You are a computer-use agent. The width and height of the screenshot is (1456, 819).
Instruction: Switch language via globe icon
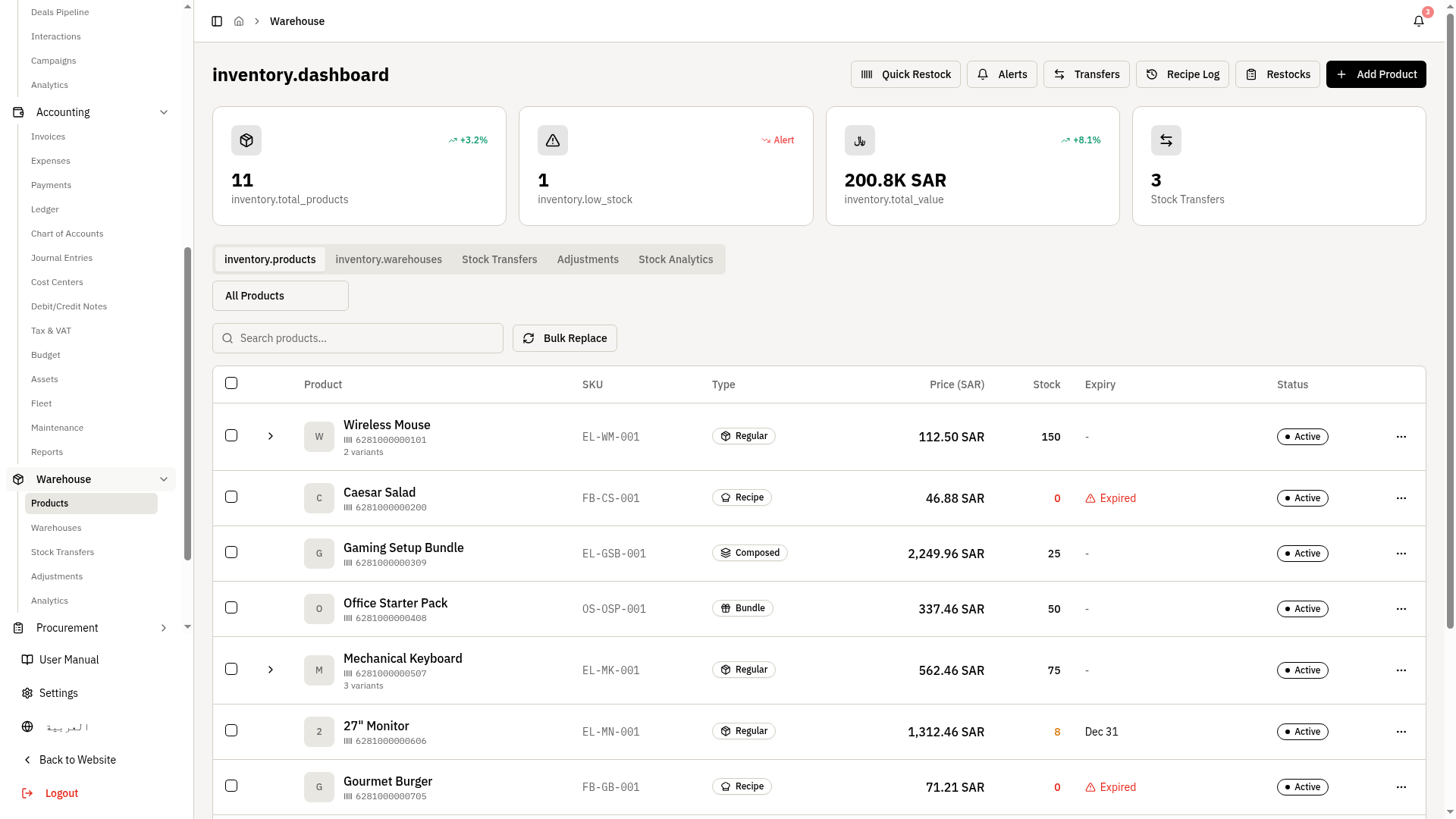27,726
